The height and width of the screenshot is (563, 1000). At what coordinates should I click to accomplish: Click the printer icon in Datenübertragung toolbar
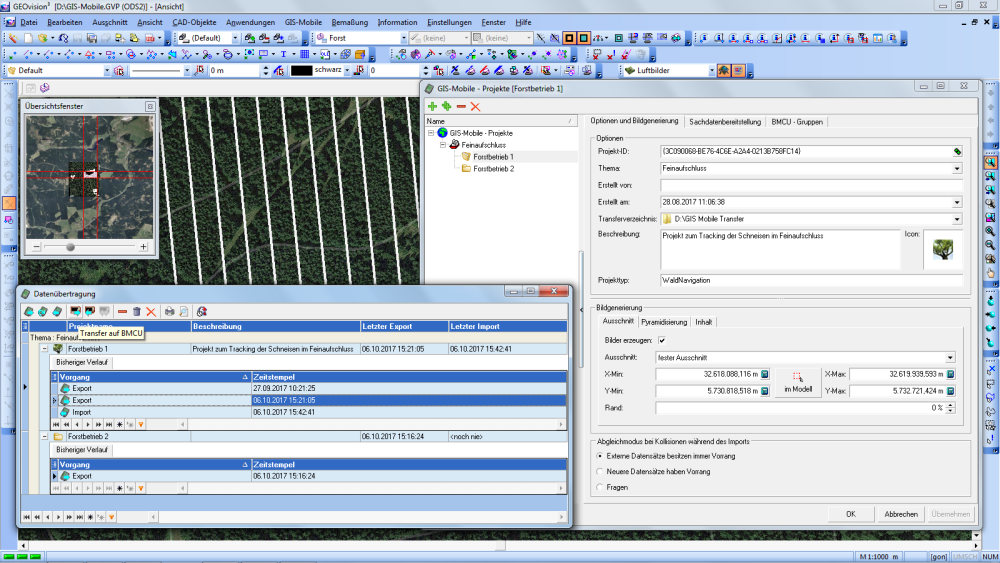[169, 312]
